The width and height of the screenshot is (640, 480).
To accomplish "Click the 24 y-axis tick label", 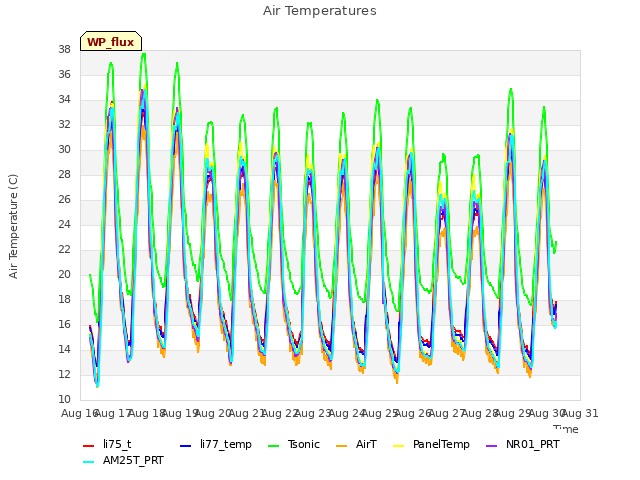I will [x=64, y=224].
